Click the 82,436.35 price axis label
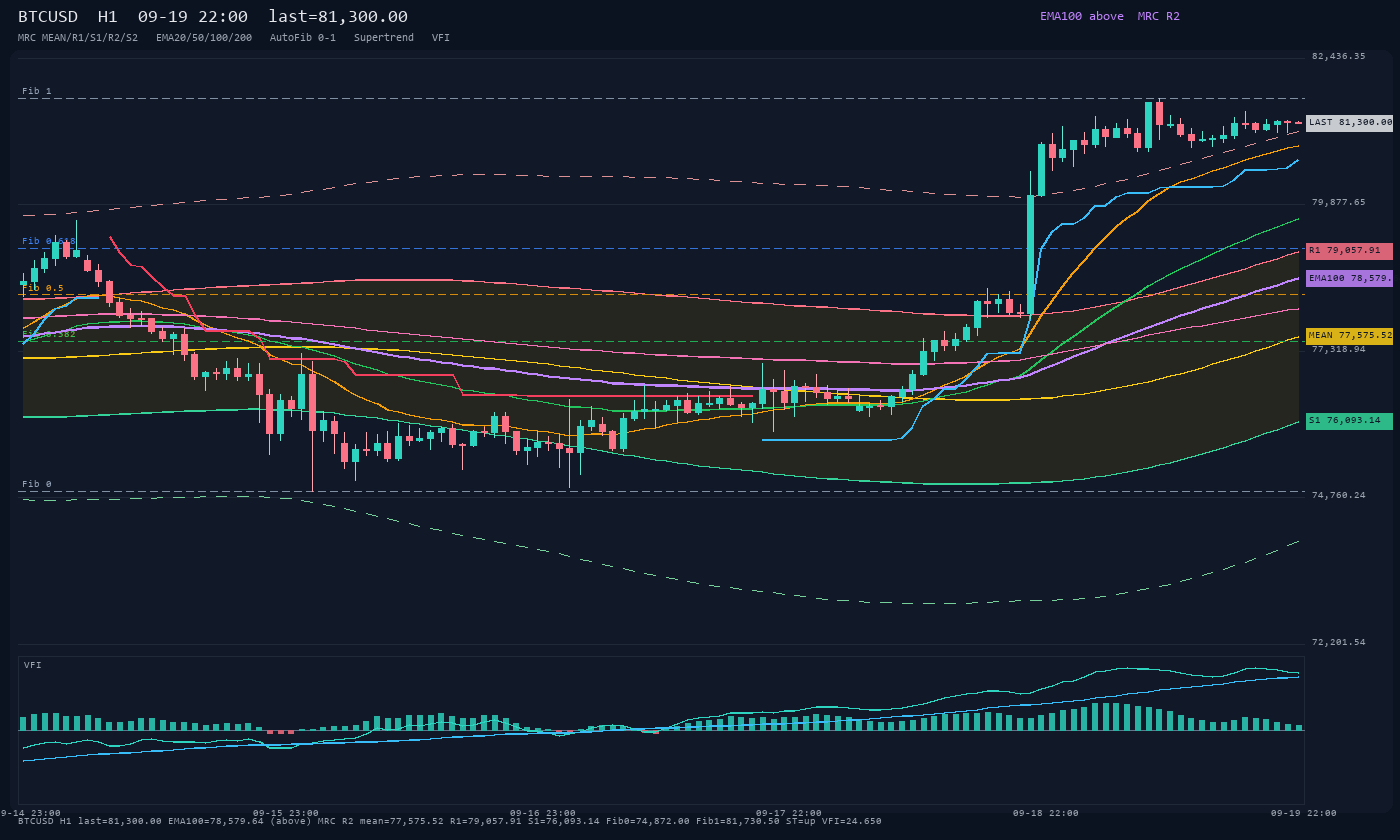Viewport: 1400px width, 840px height. 1338,56
